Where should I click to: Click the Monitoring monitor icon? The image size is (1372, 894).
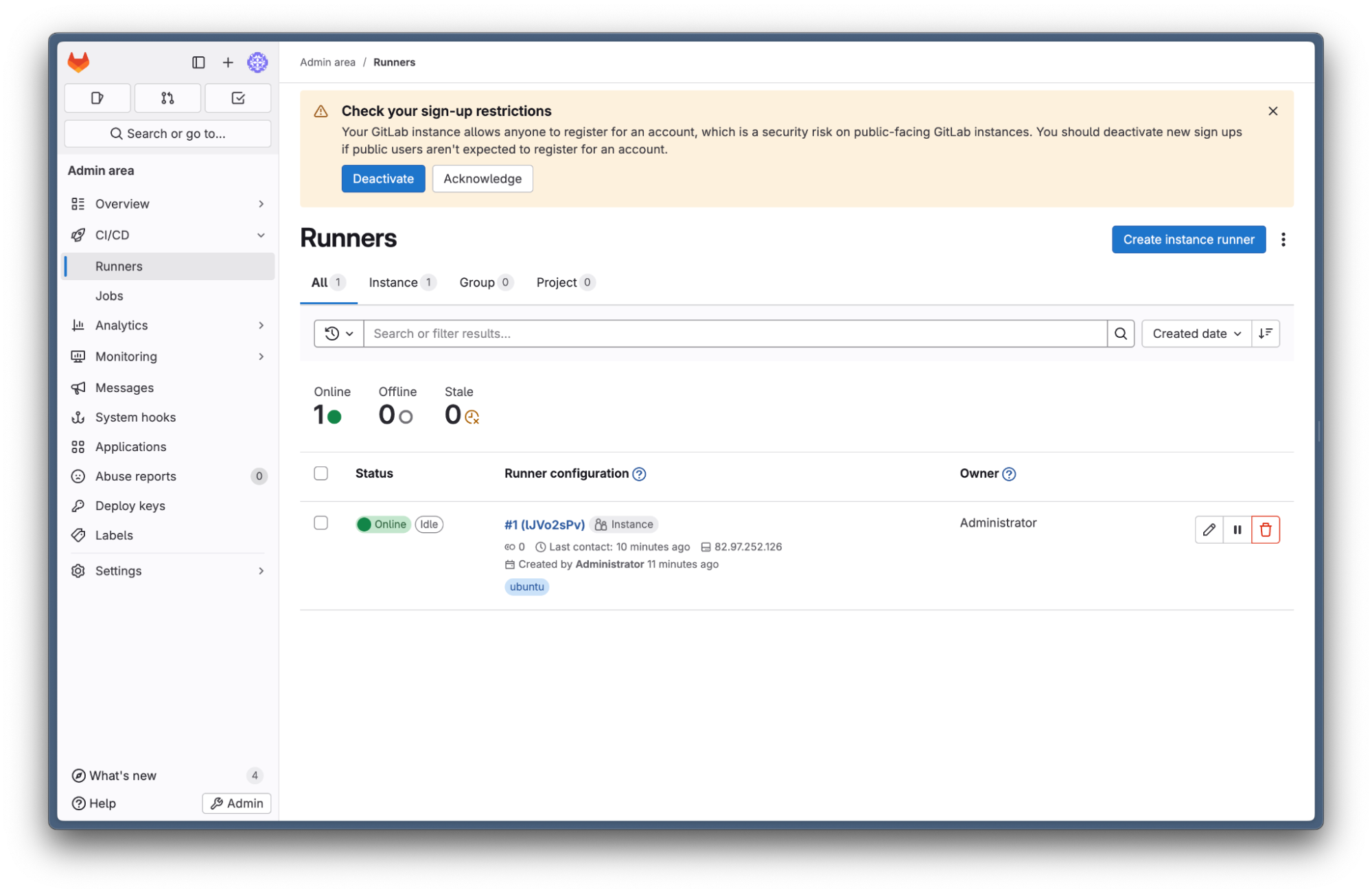[78, 356]
